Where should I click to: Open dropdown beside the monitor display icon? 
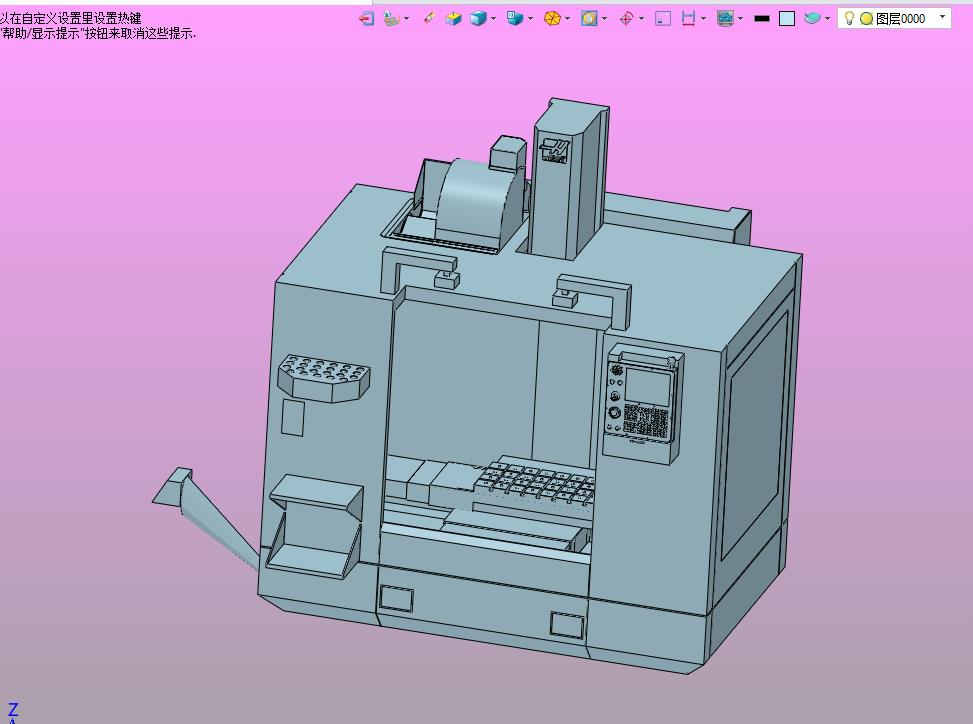point(740,19)
